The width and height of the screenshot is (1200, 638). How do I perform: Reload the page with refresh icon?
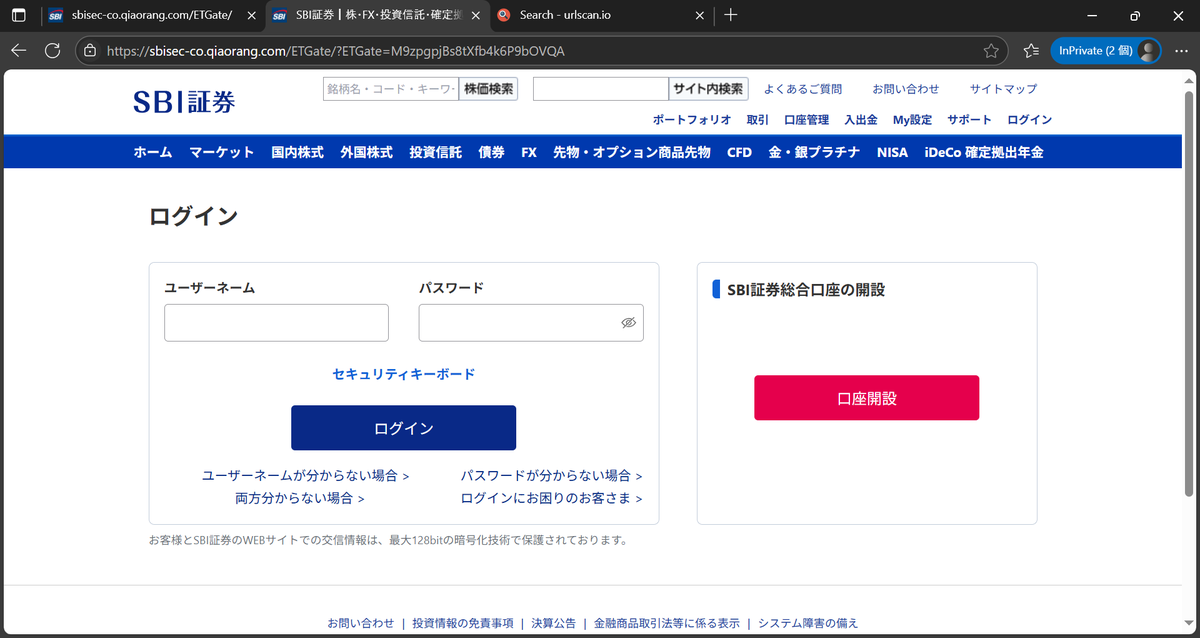click(x=53, y=50)
